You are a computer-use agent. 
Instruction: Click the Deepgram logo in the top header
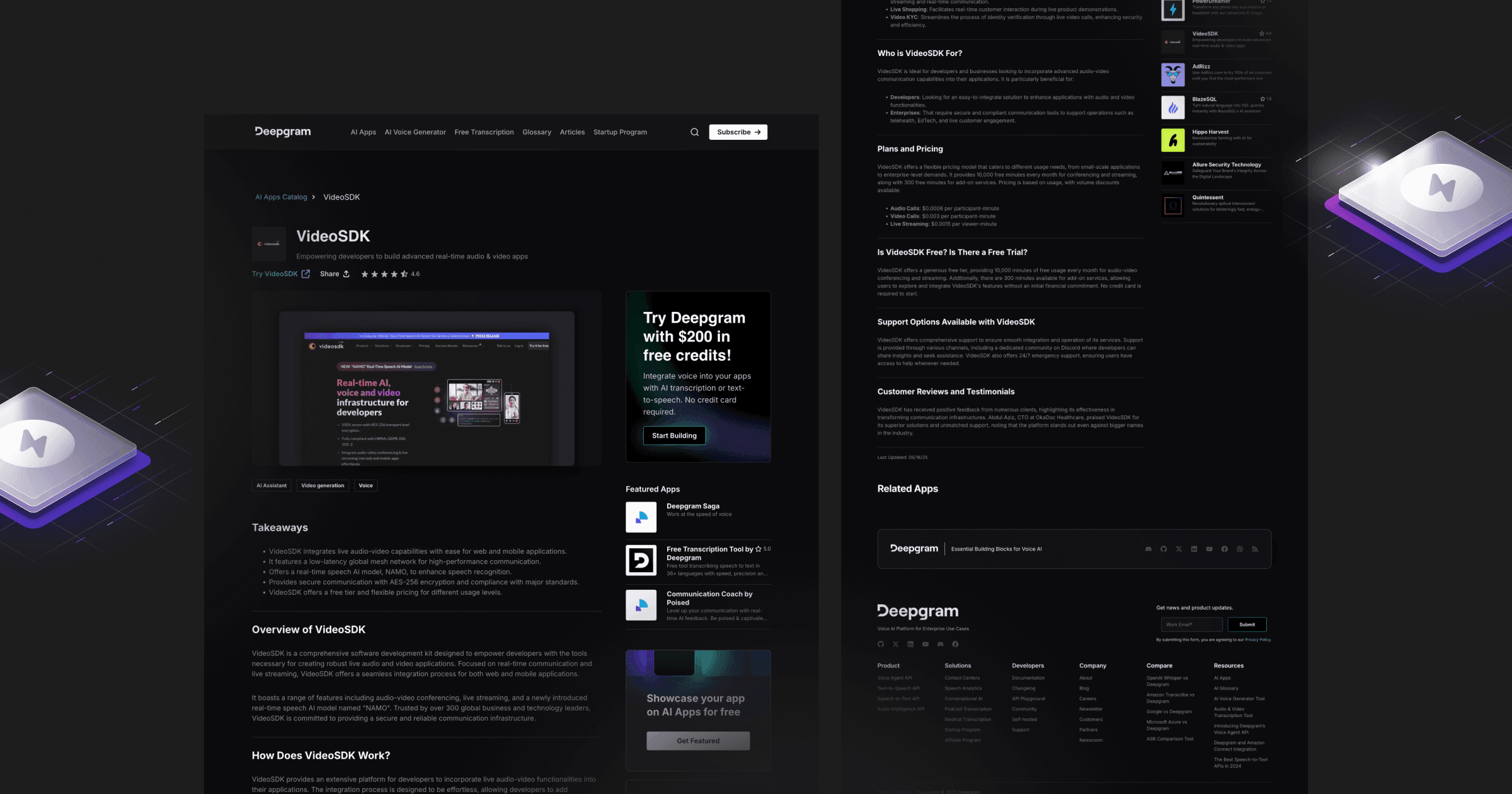pyautogui.click(x=282, y=132)
